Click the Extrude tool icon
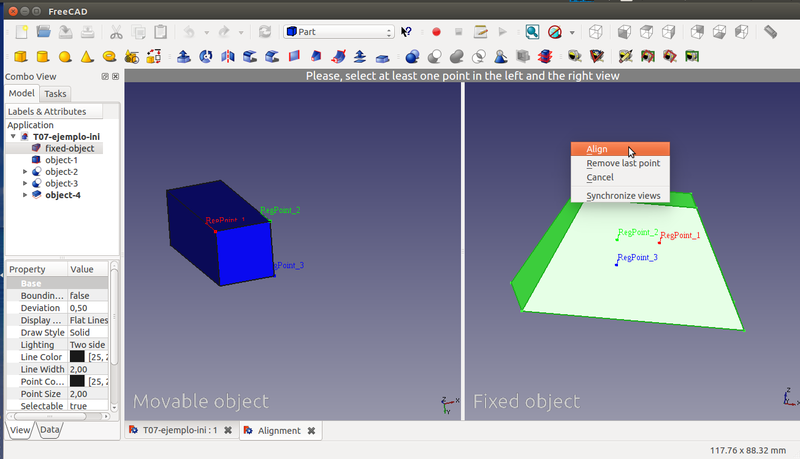This screenshot has height=459, width=800. pyautogui.click(x=185, y=56)
